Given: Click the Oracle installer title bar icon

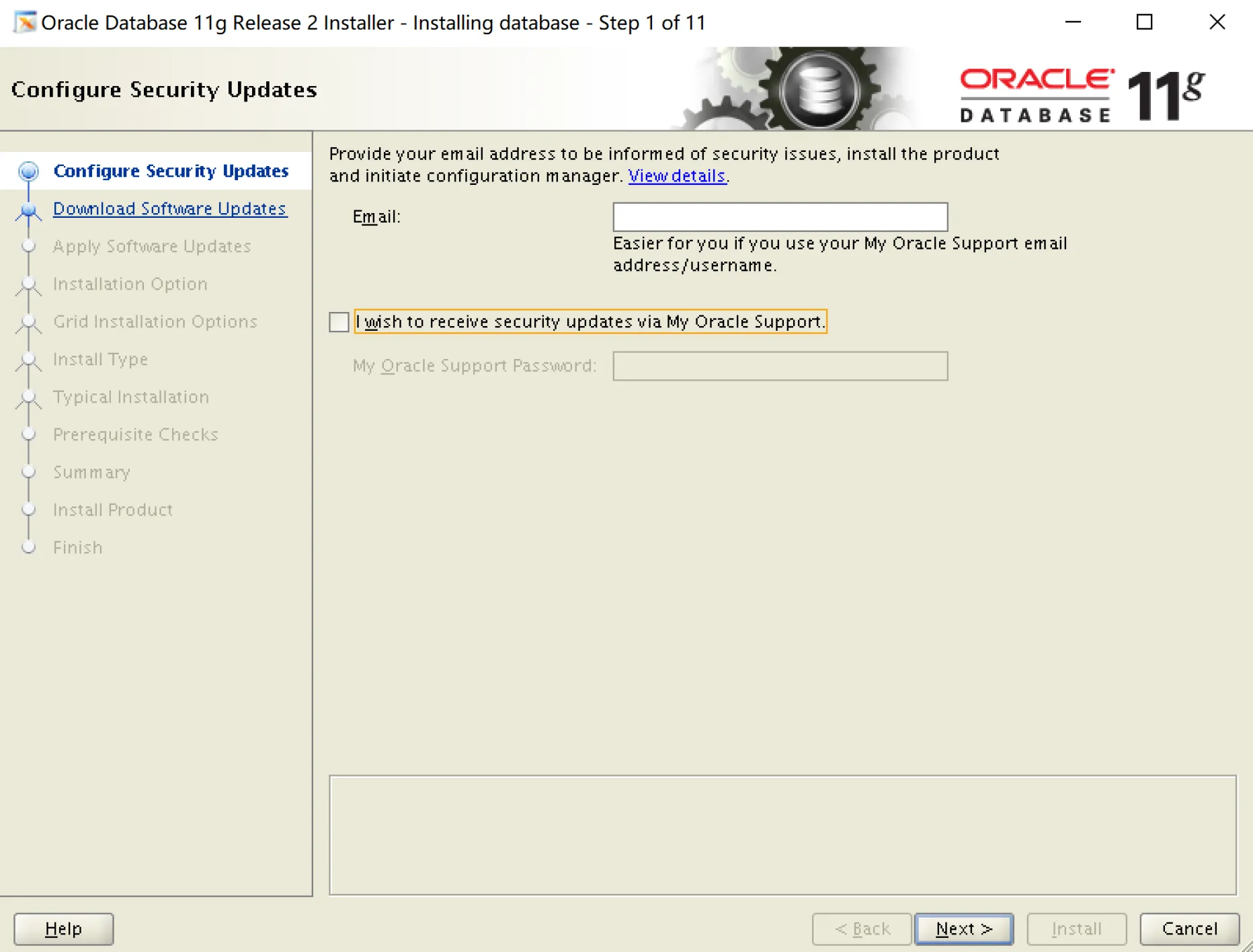Looking at the screenshot, I should (25, 22).
